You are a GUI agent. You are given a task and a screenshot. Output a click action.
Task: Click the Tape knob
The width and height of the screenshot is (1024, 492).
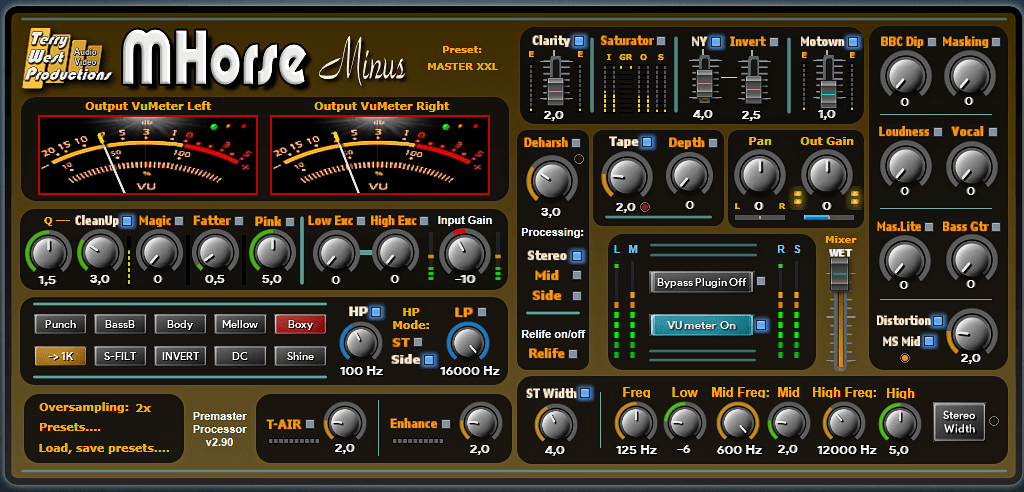(x=626, y=175)
